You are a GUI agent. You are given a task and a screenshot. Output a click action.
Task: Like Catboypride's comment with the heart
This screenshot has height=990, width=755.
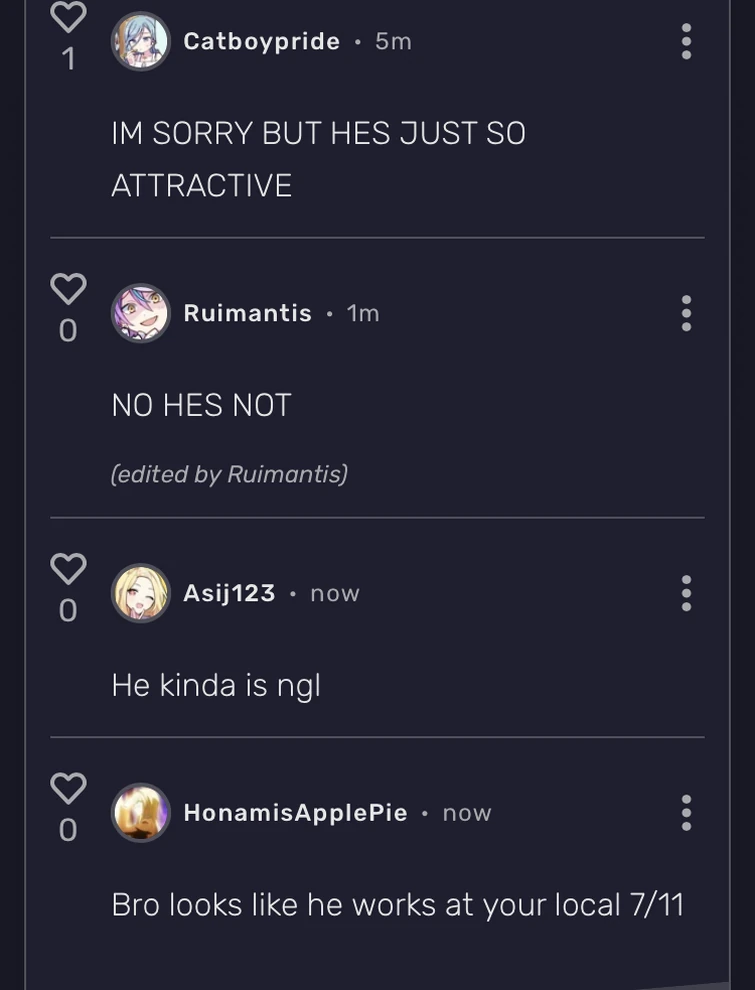click(68, 16)
